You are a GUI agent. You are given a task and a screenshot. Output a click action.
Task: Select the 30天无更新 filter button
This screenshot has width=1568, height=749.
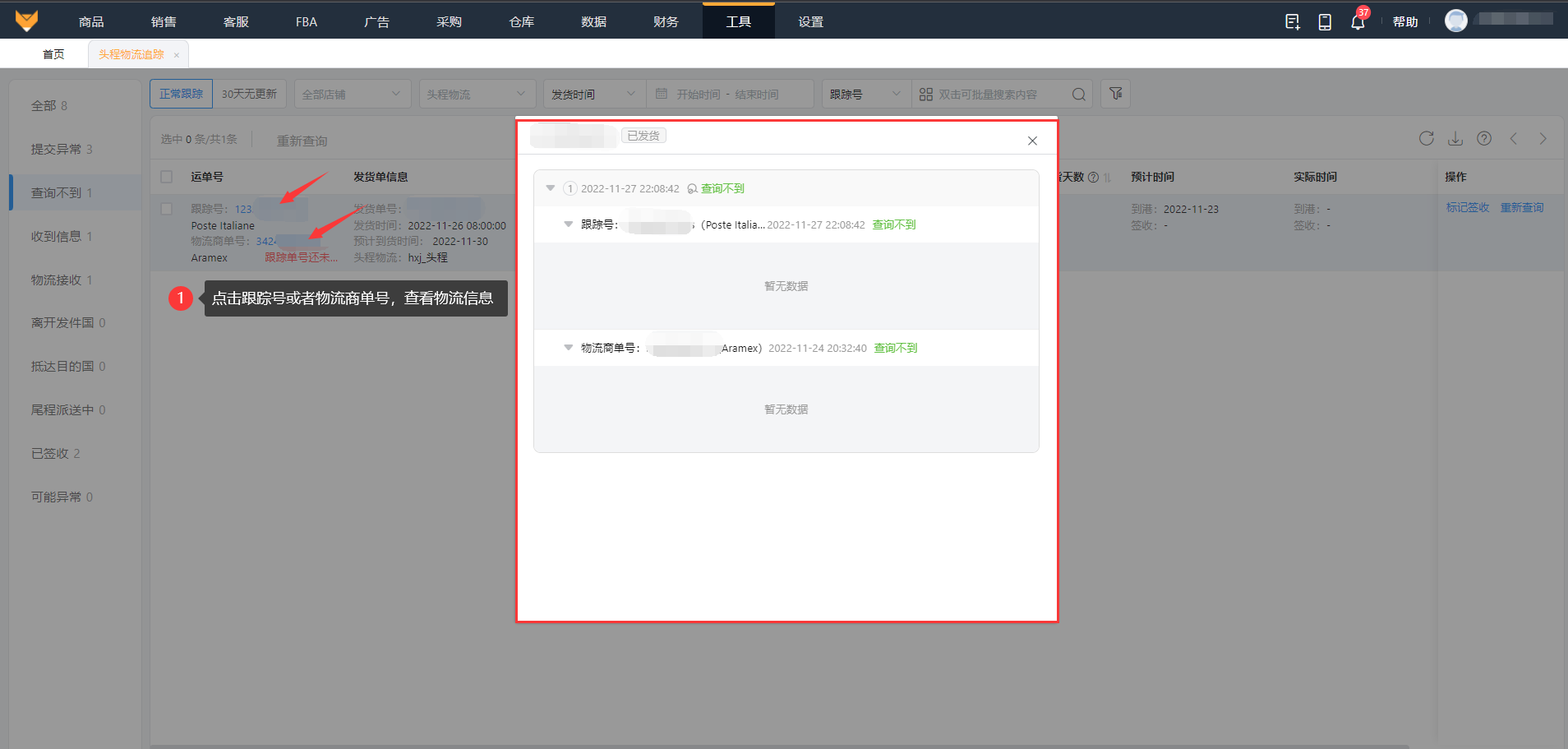[x=249, y=94]
